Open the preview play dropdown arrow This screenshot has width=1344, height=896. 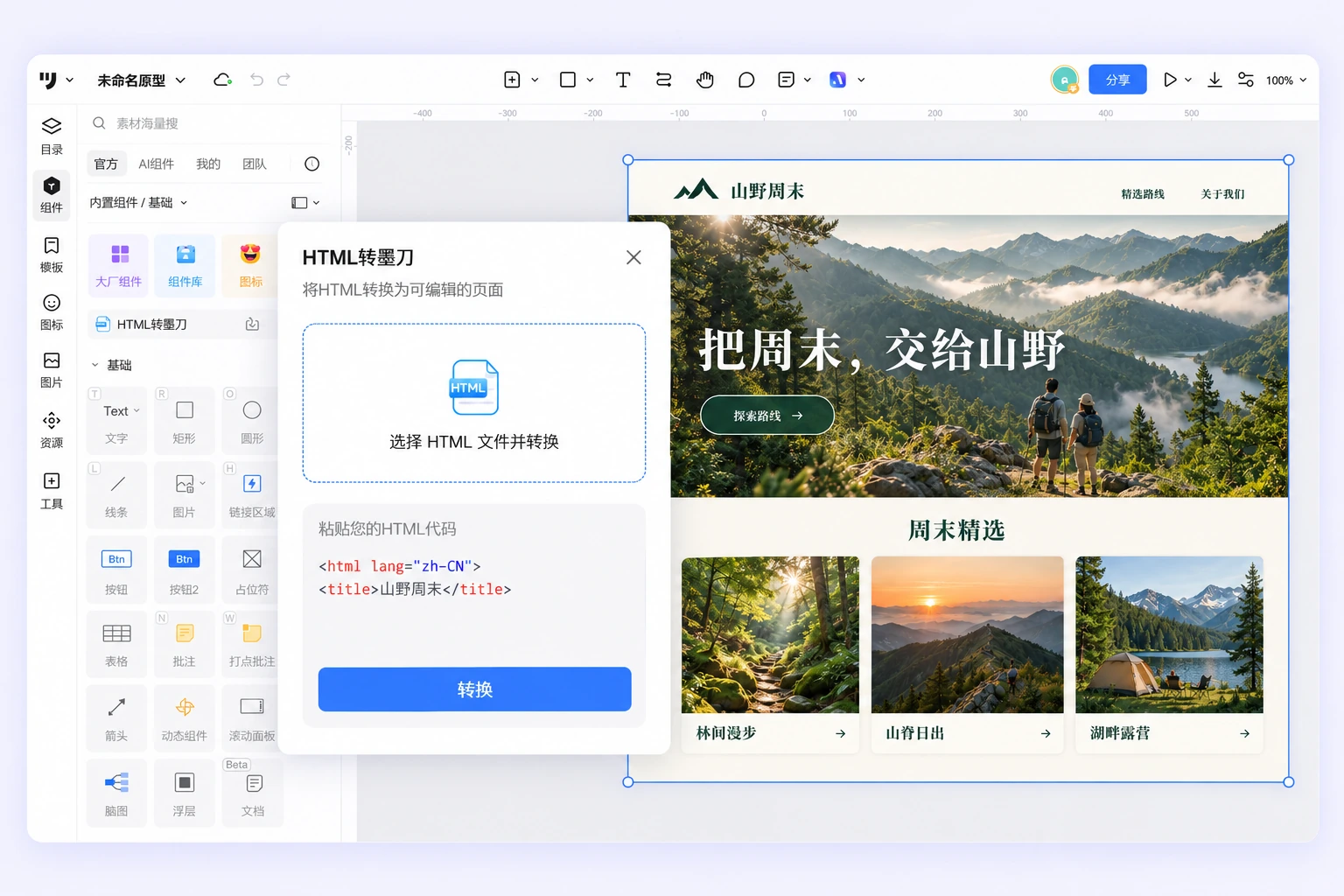(1188, 80)
